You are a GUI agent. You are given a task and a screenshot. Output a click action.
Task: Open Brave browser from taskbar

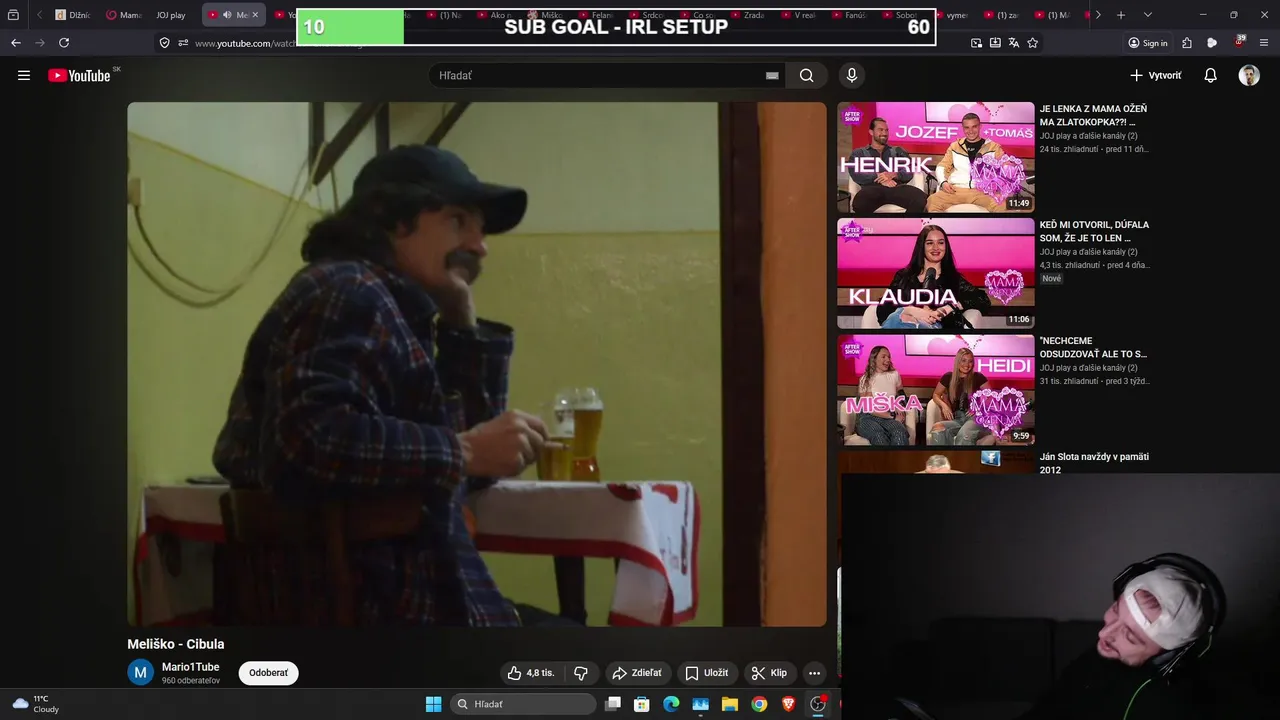pyautogui.click(x=788, y=704)
